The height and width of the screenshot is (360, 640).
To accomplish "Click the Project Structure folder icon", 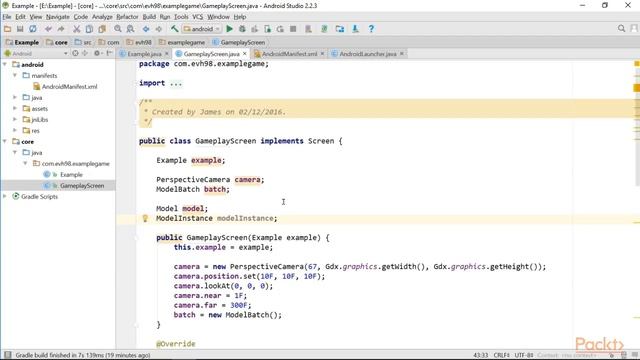I will pos(340,29).
